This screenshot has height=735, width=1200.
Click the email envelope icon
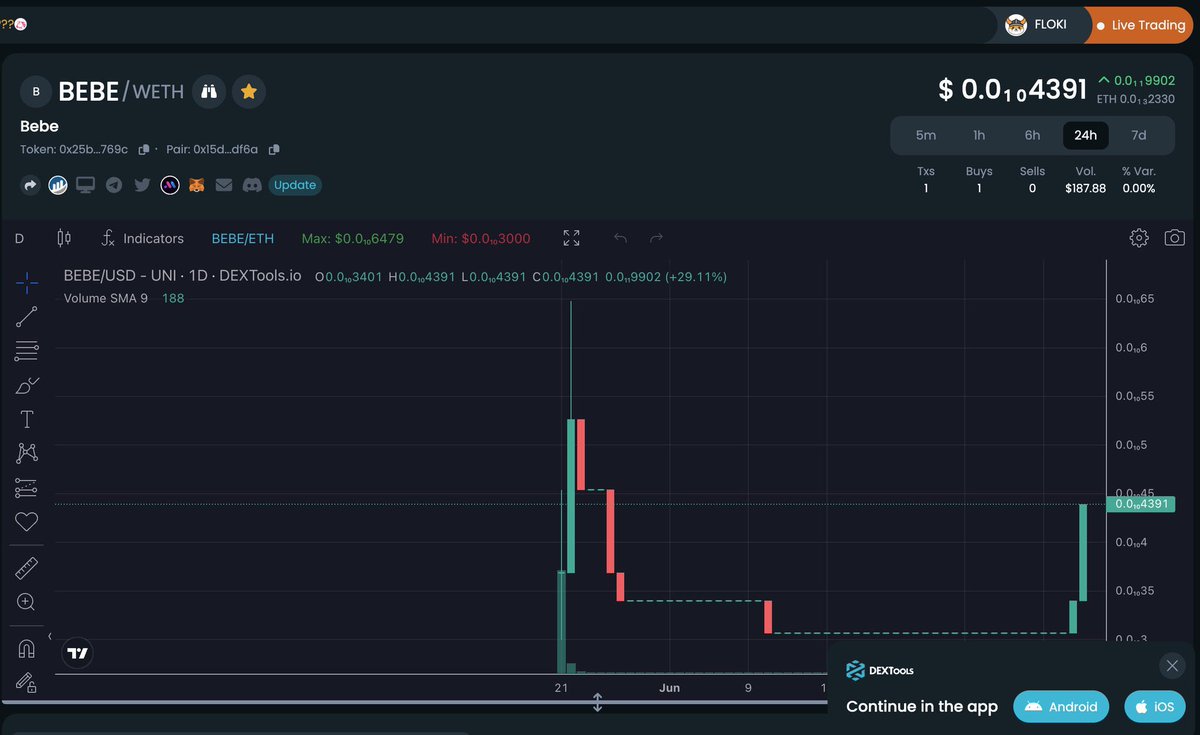[224, 185]
